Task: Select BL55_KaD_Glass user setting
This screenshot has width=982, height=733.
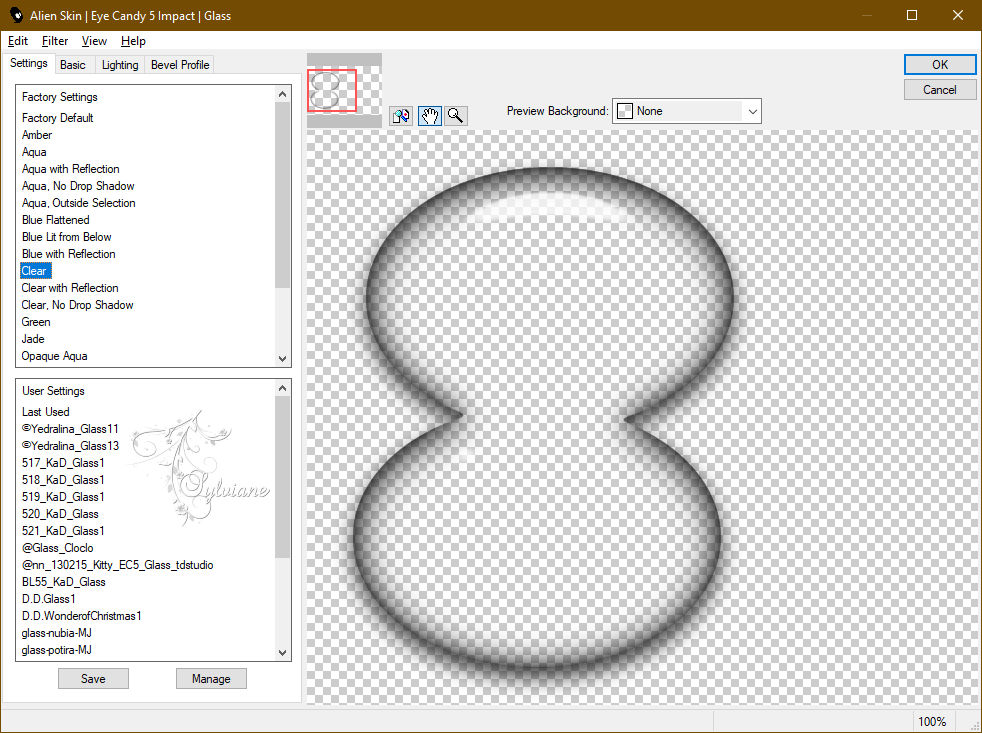Action: click(x=63, y=581)
